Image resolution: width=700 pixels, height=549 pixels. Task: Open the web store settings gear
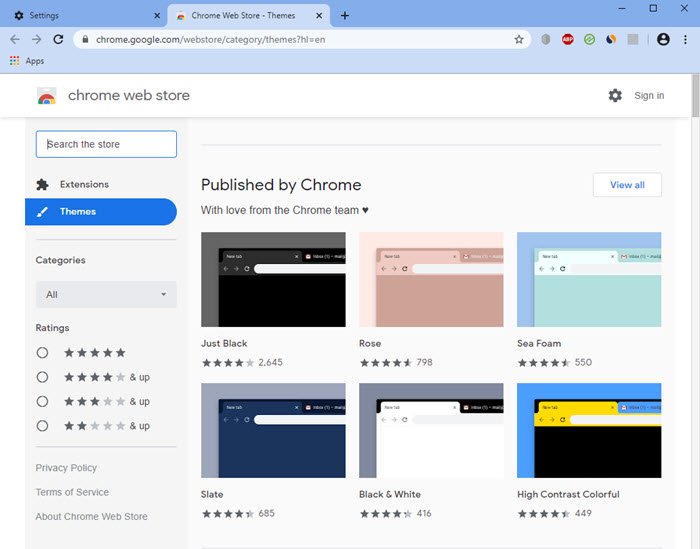point(615,95)
